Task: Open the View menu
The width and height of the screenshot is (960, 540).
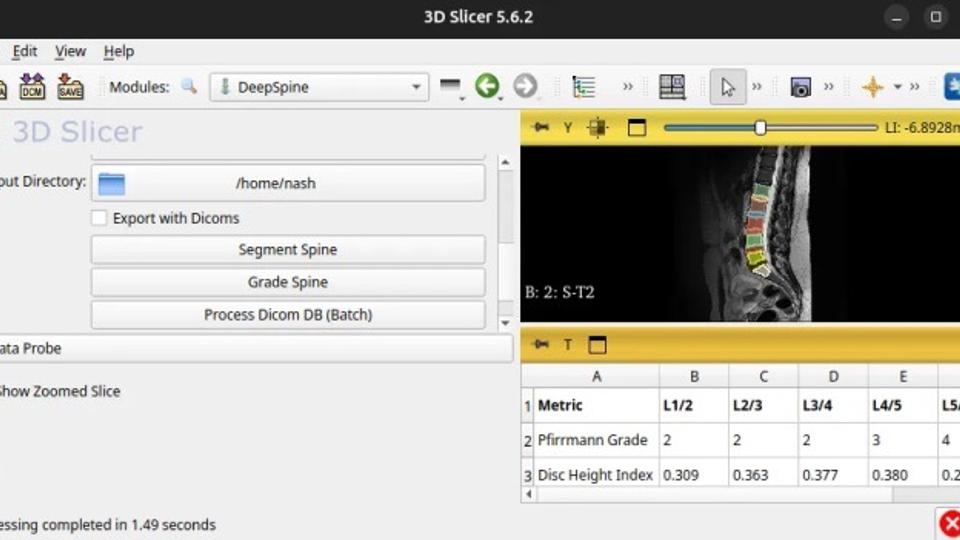Action: pyautogui.click(x=70, y=51)
